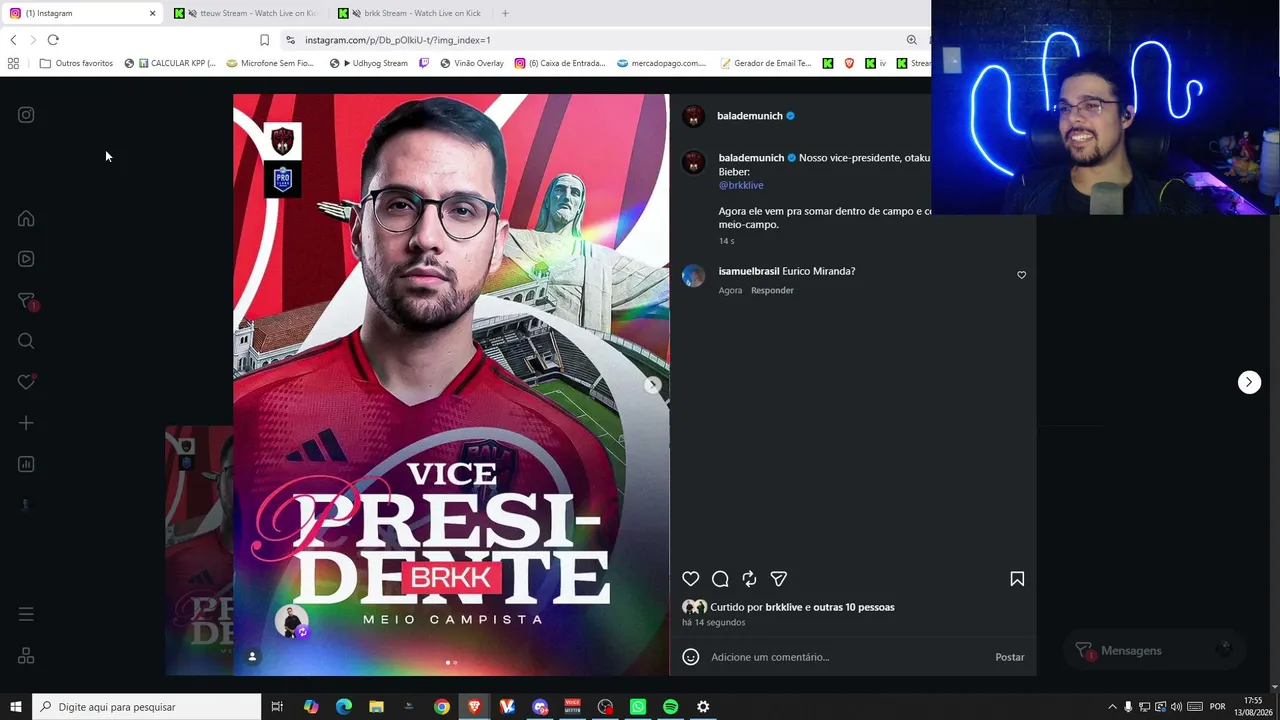Open isamuelbrasil's profile from the comment

(749, 271)
